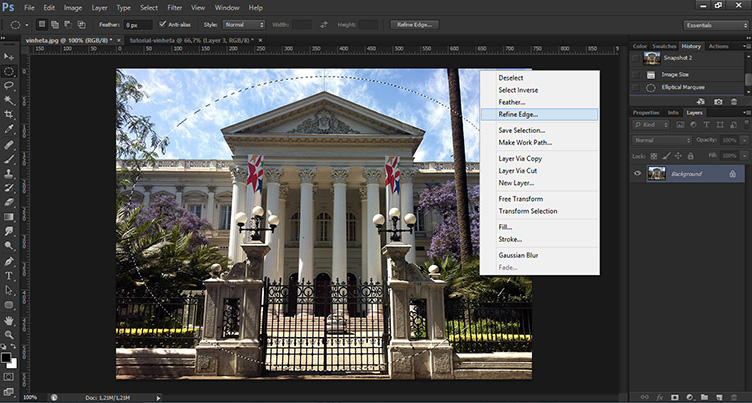Image resolution: width=752 pixels, height=403 pixels.
Task: Open the layer blend mode dropdown
Action: pos(660,140)
